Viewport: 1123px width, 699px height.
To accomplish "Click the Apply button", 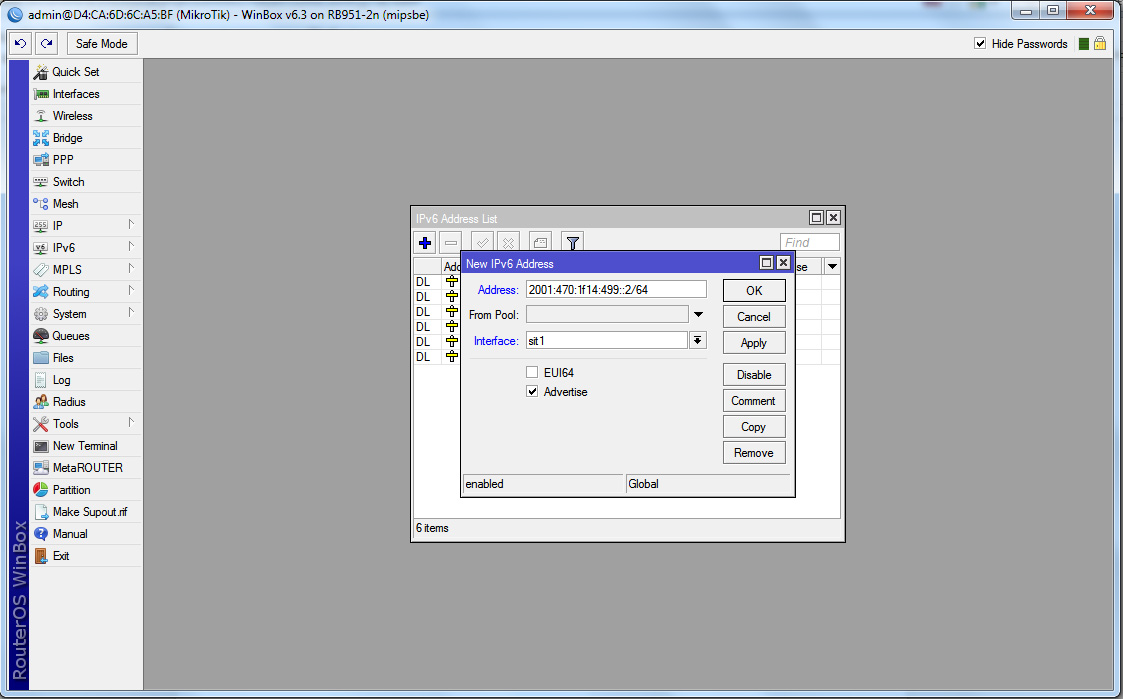I will [753, 343].
